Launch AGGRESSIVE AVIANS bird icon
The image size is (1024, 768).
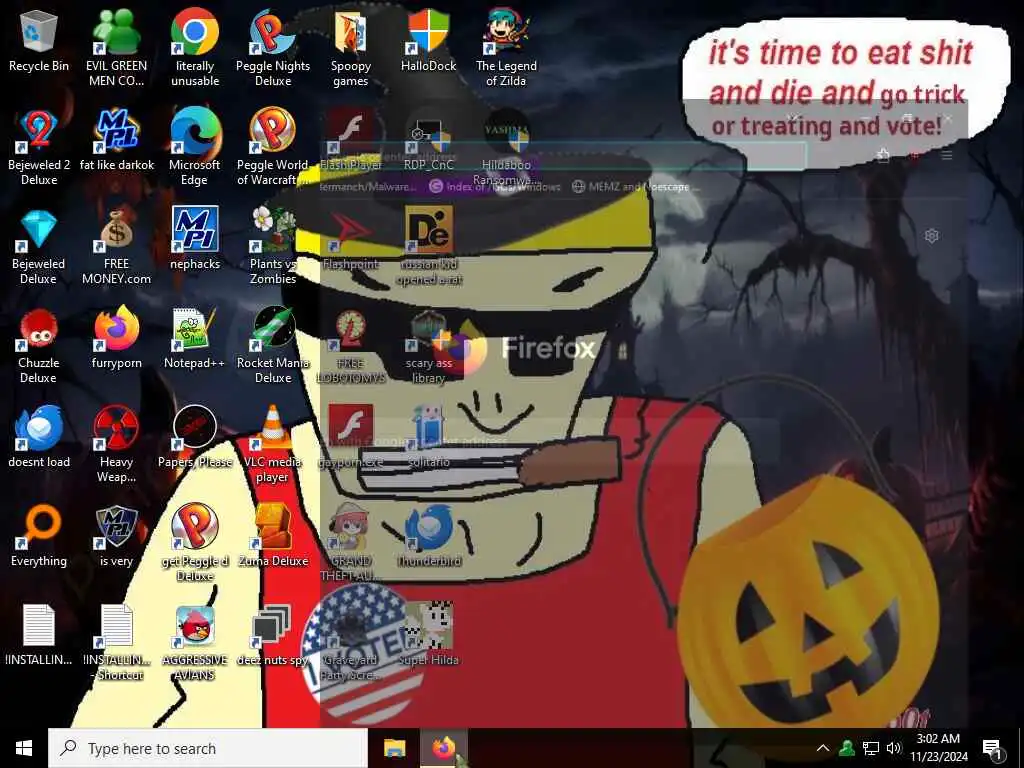click(195, 643)
